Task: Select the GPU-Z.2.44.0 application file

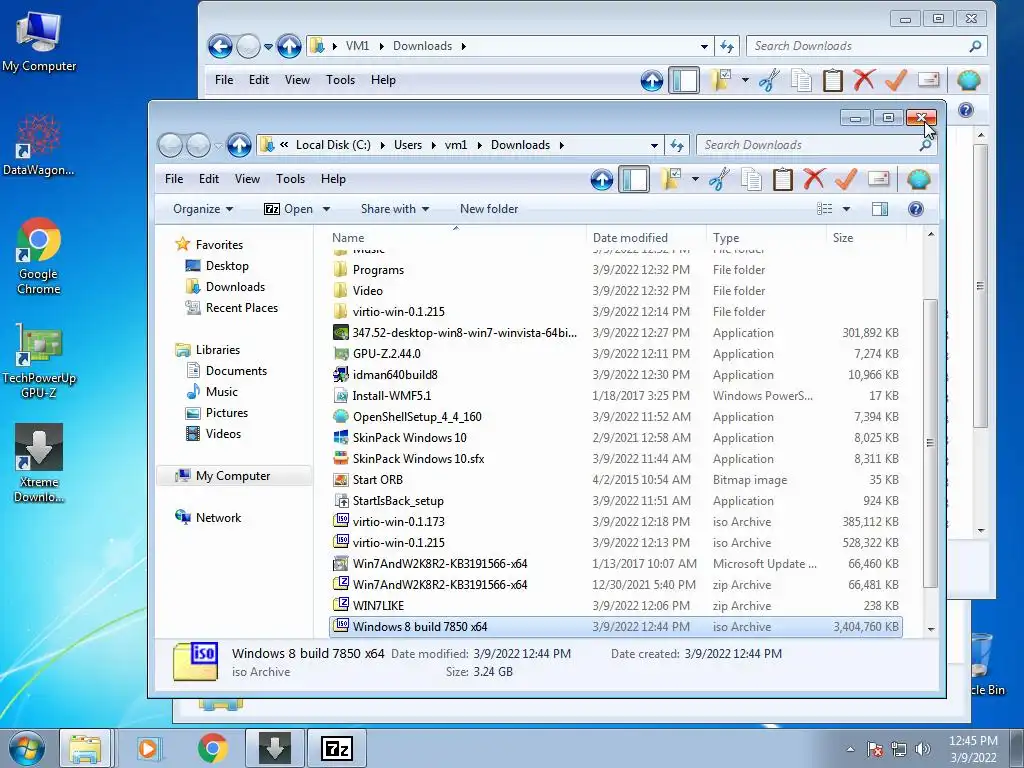Action: point(616,354)
